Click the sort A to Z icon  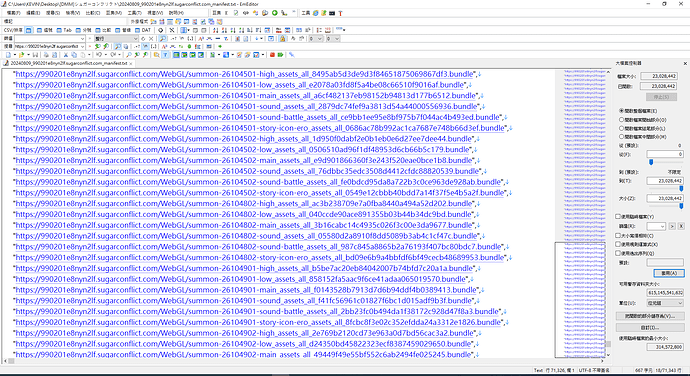pyautogui.click(x=216, y=30)
